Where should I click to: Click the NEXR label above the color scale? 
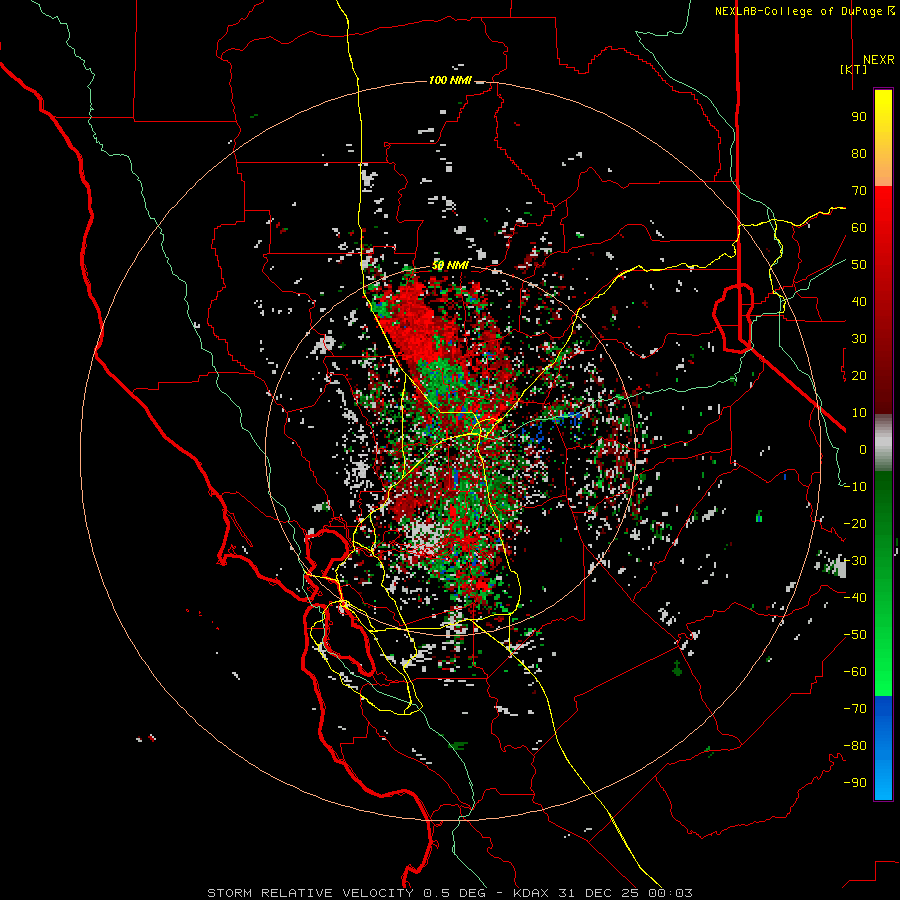point(878,60)
